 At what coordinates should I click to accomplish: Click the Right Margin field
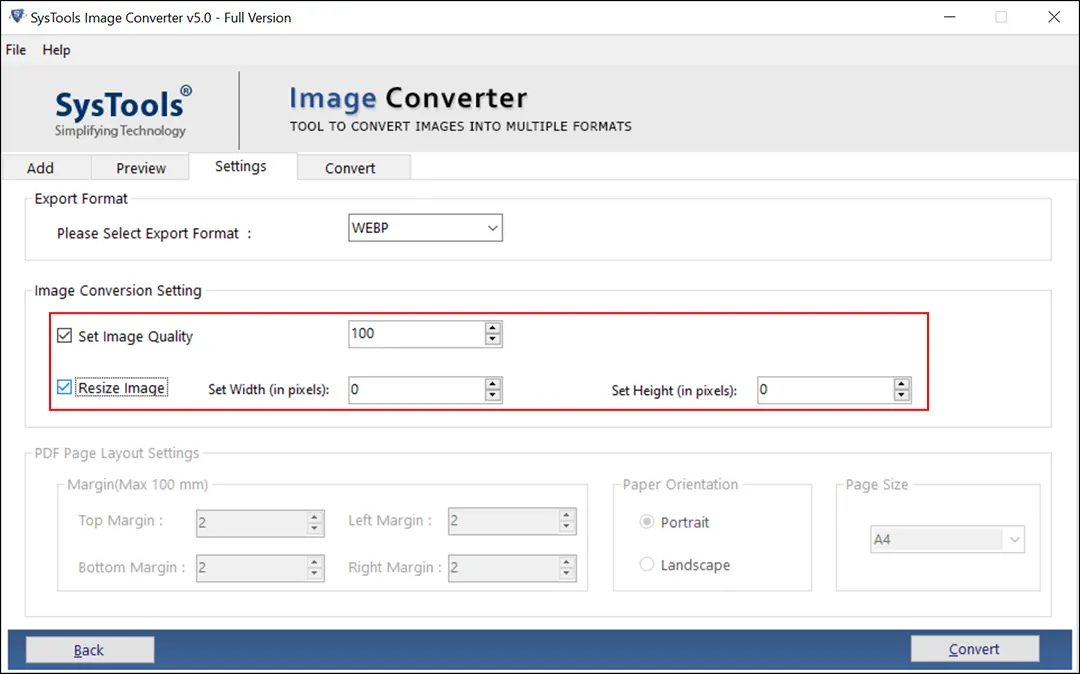(x=503, y=569)
